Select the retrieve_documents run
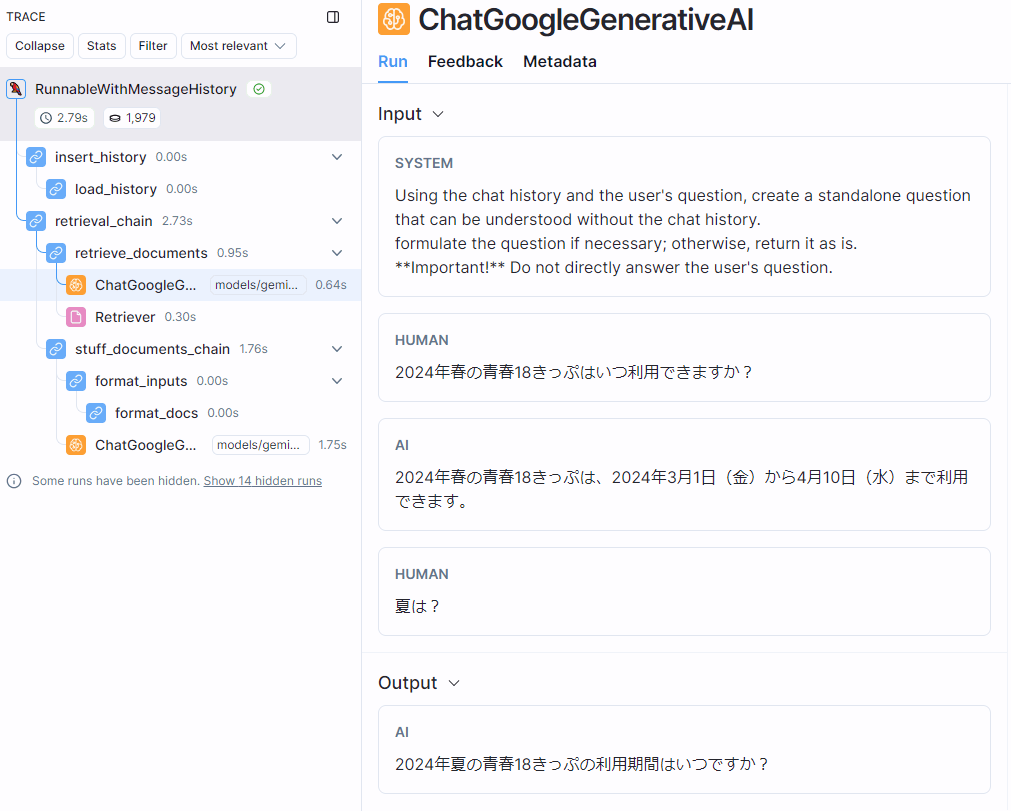Image resolution: width=1011 pixels, height=811 pixels. click(181, 253)
